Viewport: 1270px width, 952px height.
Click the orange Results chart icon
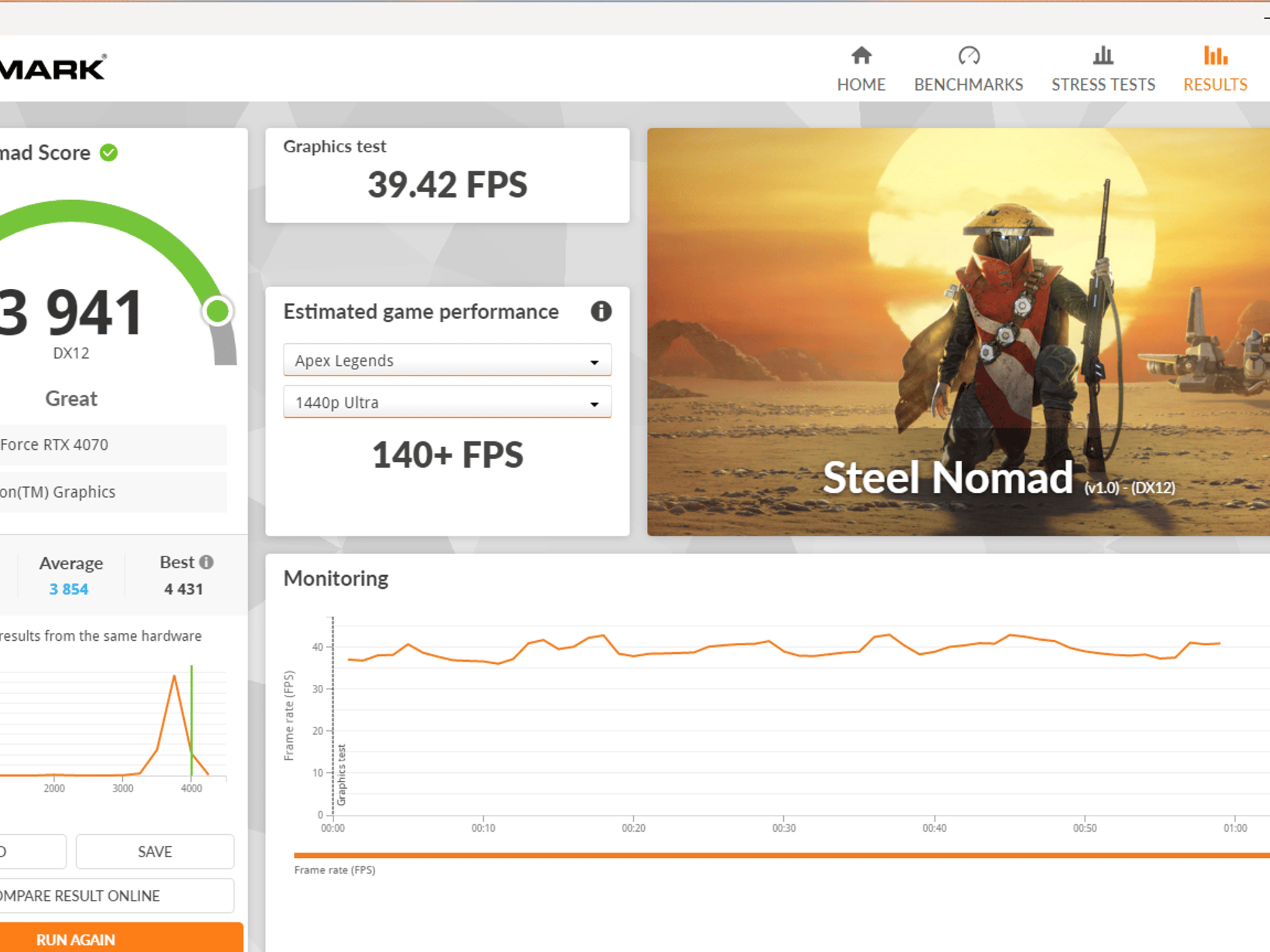pos(1215,56)
